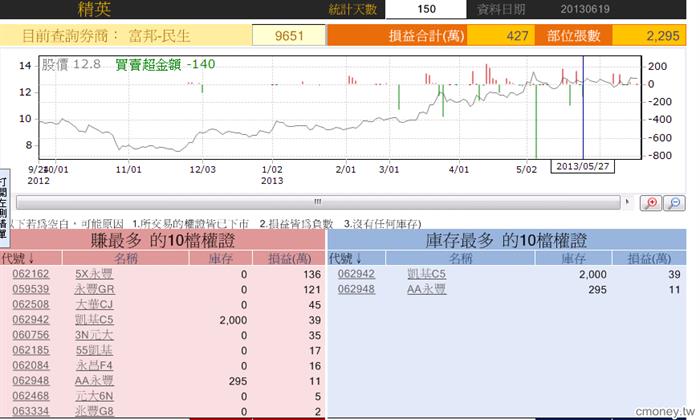Click the 股價 12.8 chart label
The width and height of the screenshot is (700, 420).
(71, 64)
